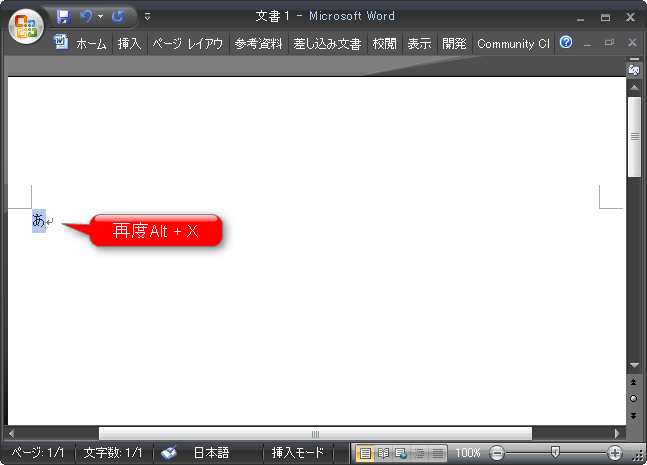This screenshot has height=465, width=647.
Task: Open Customize Quick Access Toolbar dropdown
Action: [x=147, y=17]
